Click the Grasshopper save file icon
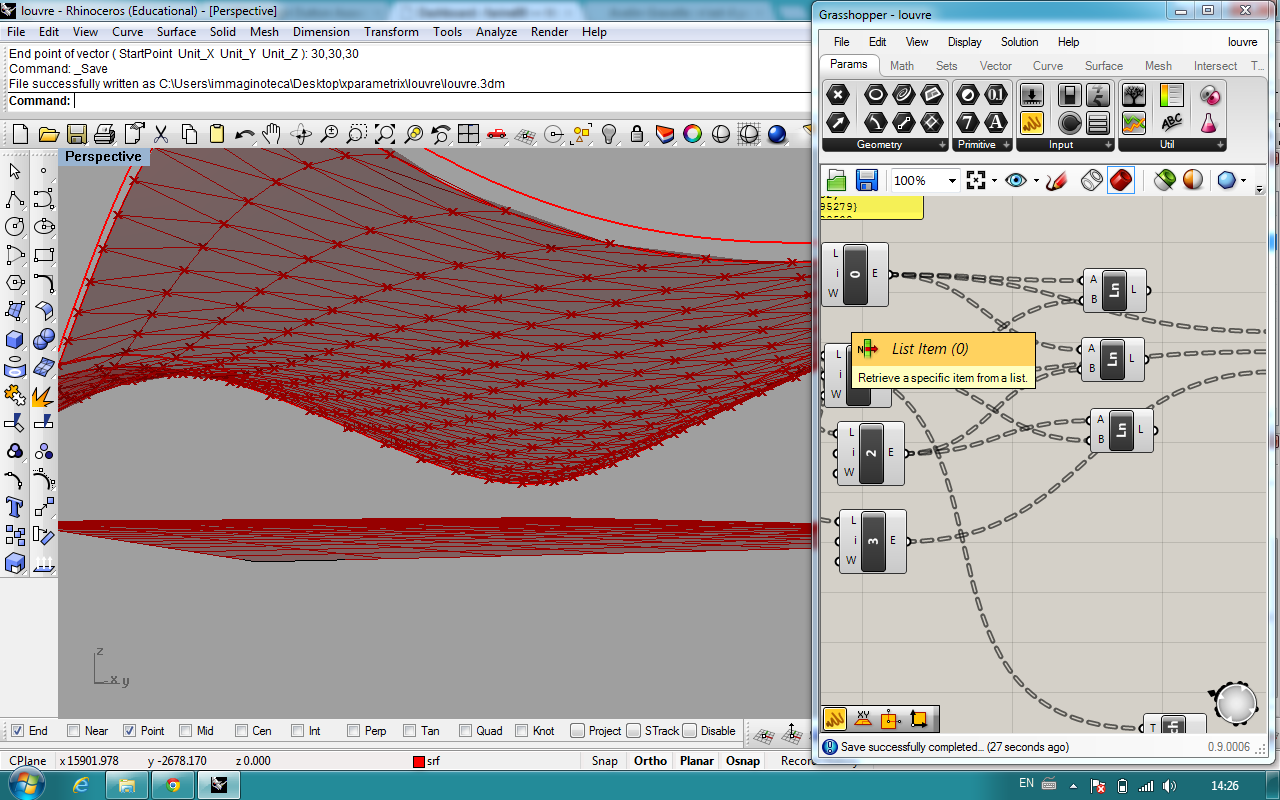This screenshot has height=800, width=1280. [x=867, y=180]
